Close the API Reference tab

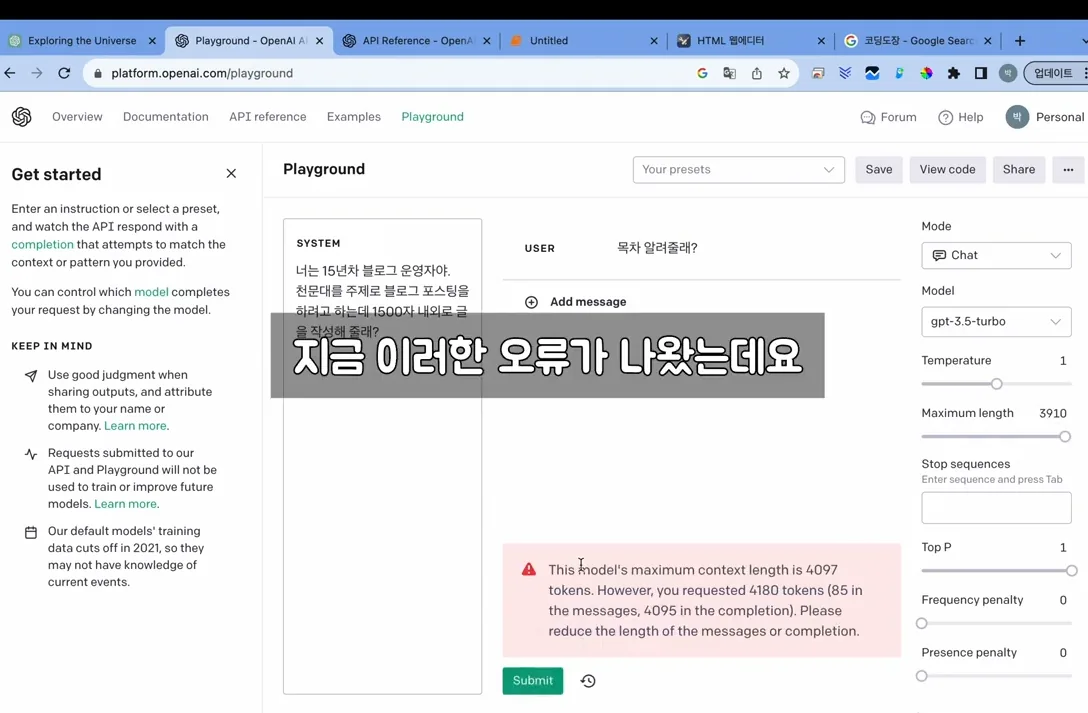[486, 41]
